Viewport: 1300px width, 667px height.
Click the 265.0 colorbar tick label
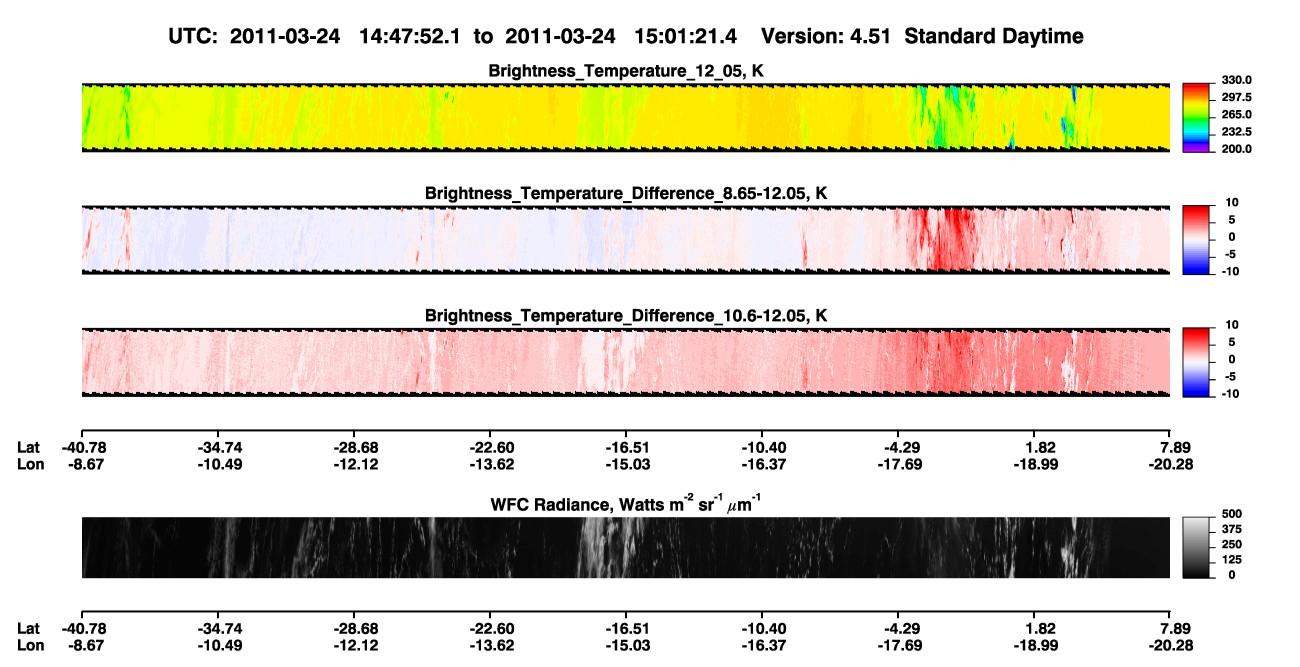1236,115
